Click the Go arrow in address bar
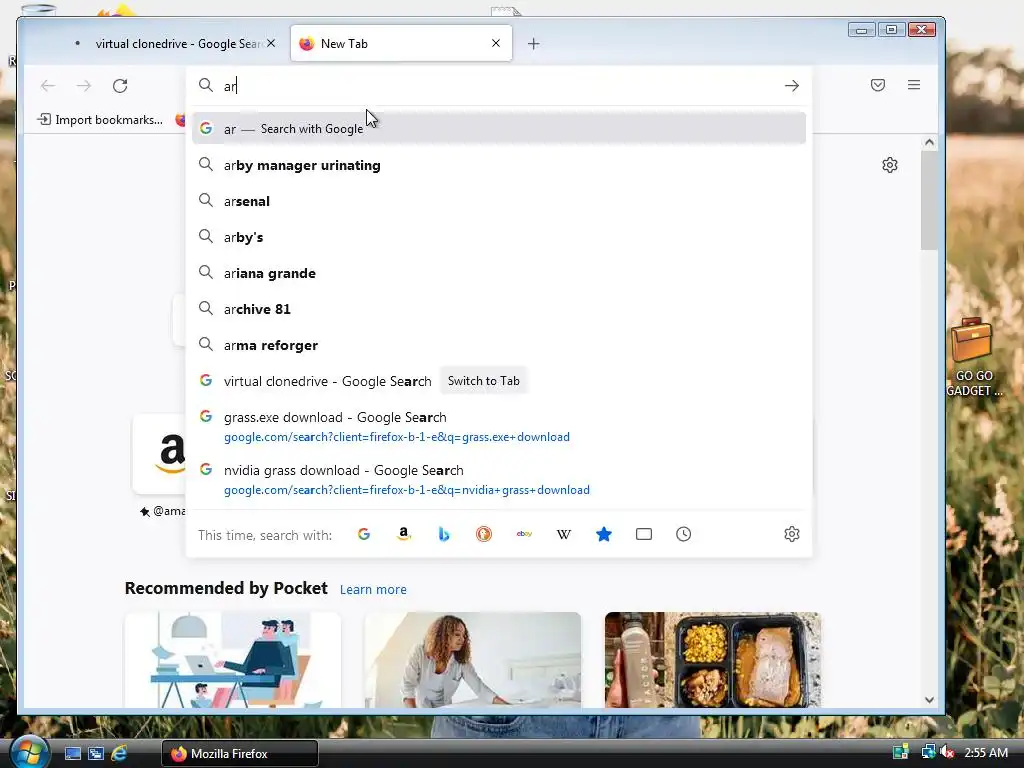The height and width of the screenshot is (768, 1024). point(792,86)
